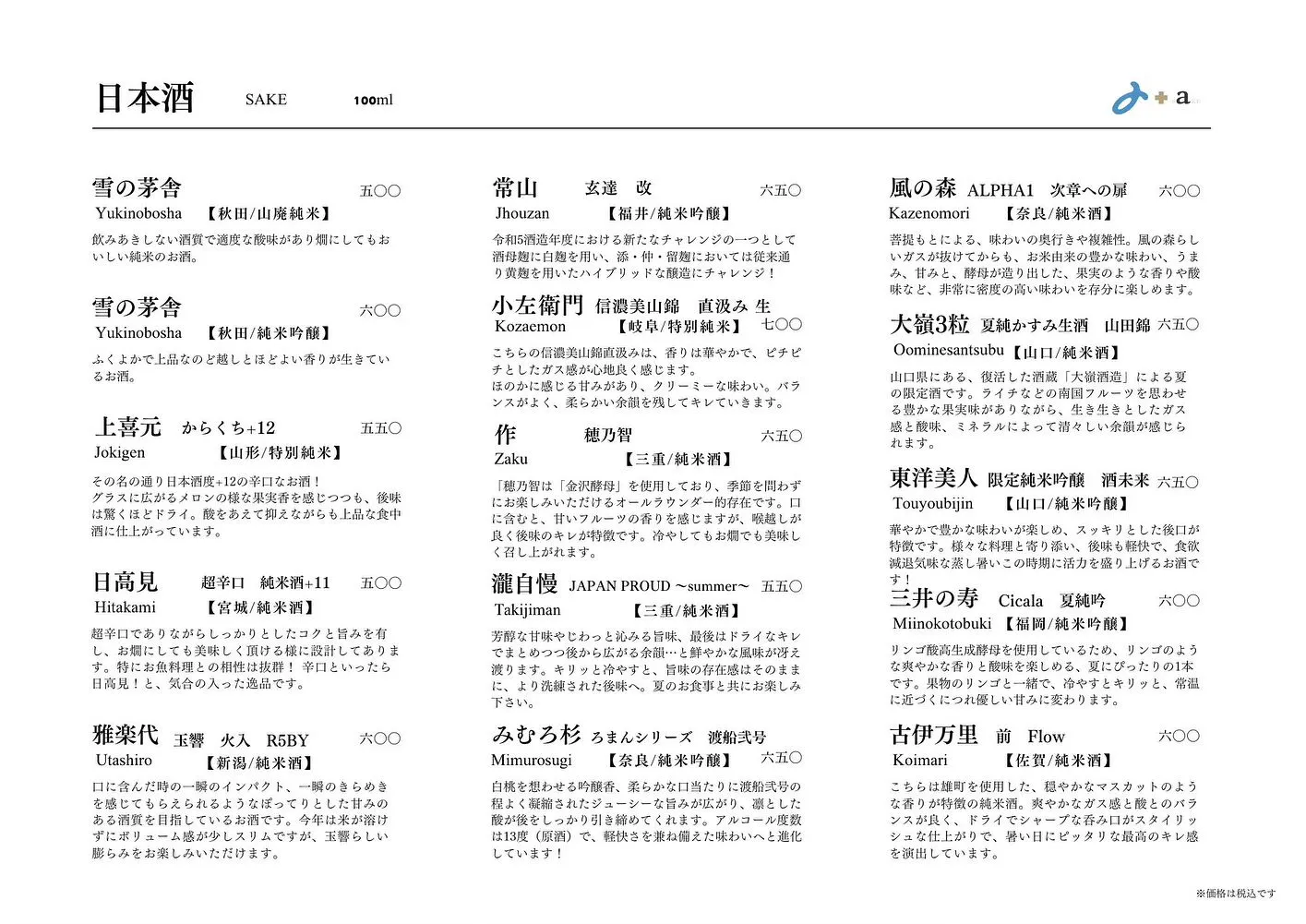The height and width of the screenshot is (924, 1306).
Task: Click the 作 sake title
Action: (505, 435)
